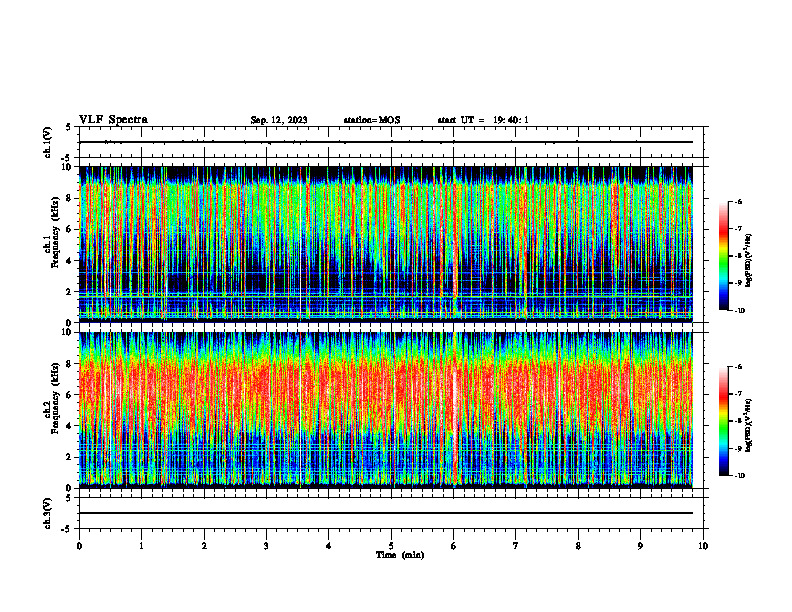Click the ch.1 spectrogram color scale bar
Image resolution: width=792 pixels, height=612 pixels.
coord(724,256)
